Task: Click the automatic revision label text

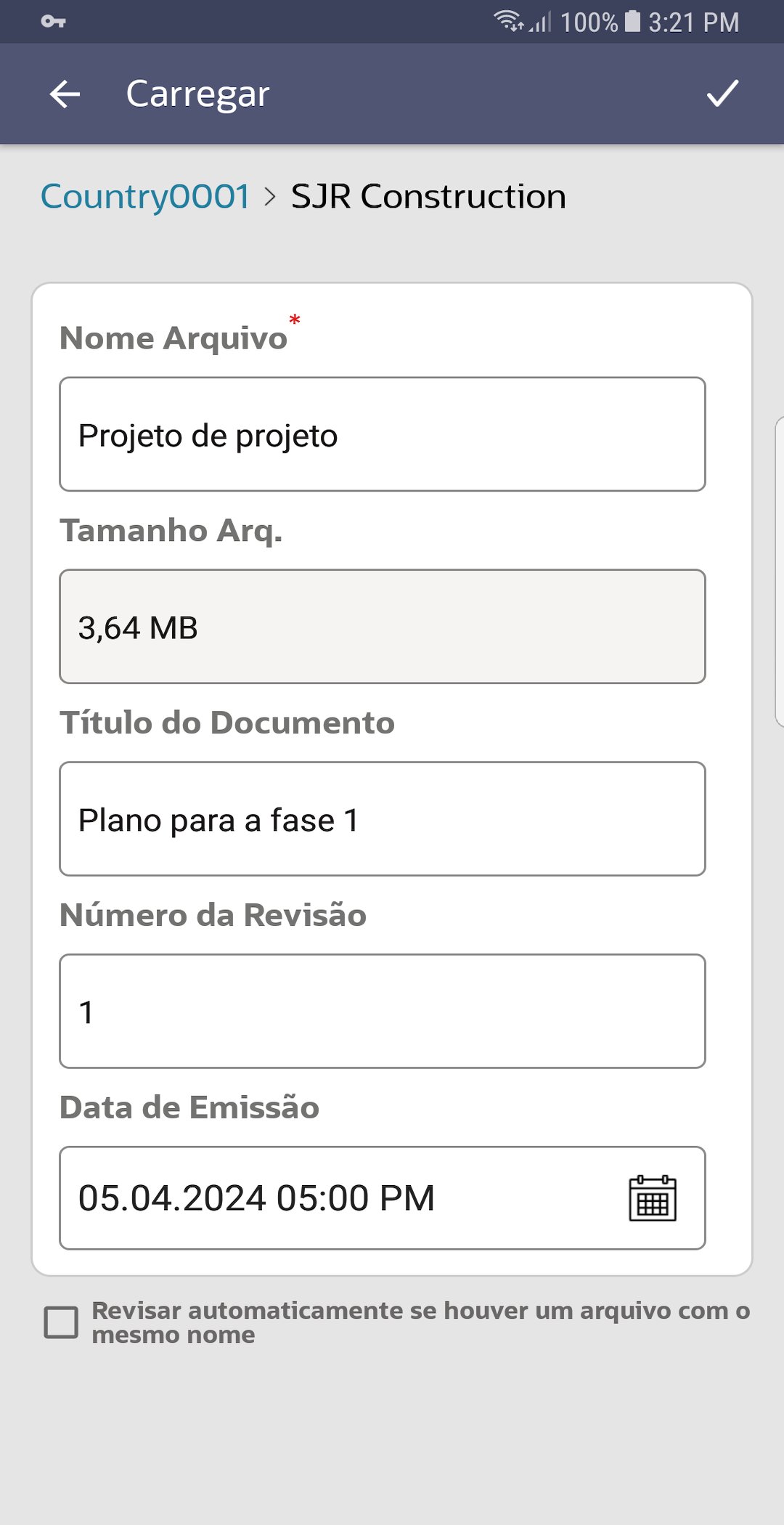Action: (420, 1322)
